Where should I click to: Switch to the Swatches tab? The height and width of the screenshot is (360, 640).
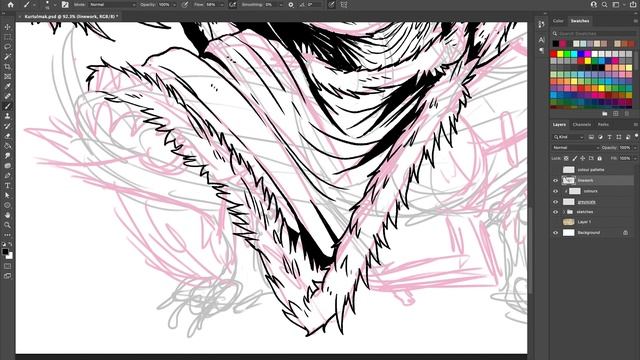click(x=580, y=21)
